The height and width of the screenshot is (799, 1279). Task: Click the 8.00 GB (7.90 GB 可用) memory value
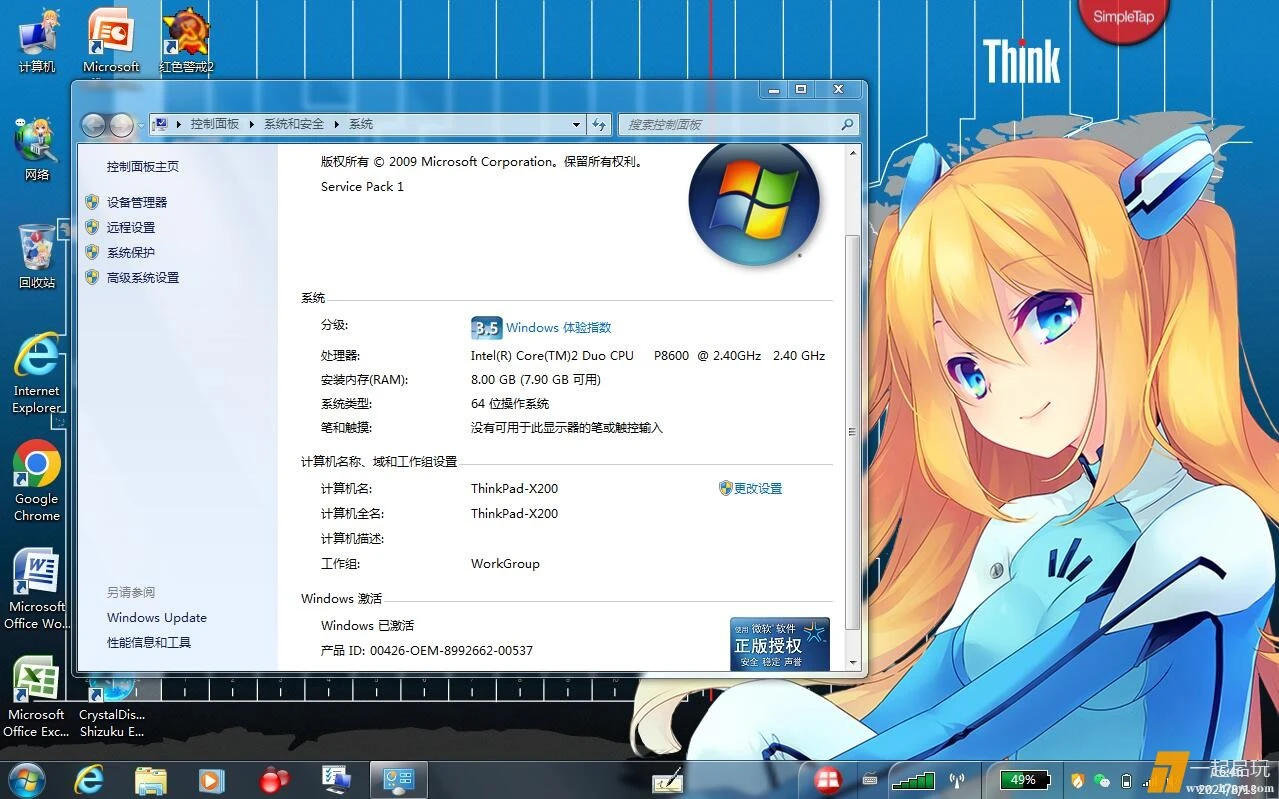pos(536,379)
